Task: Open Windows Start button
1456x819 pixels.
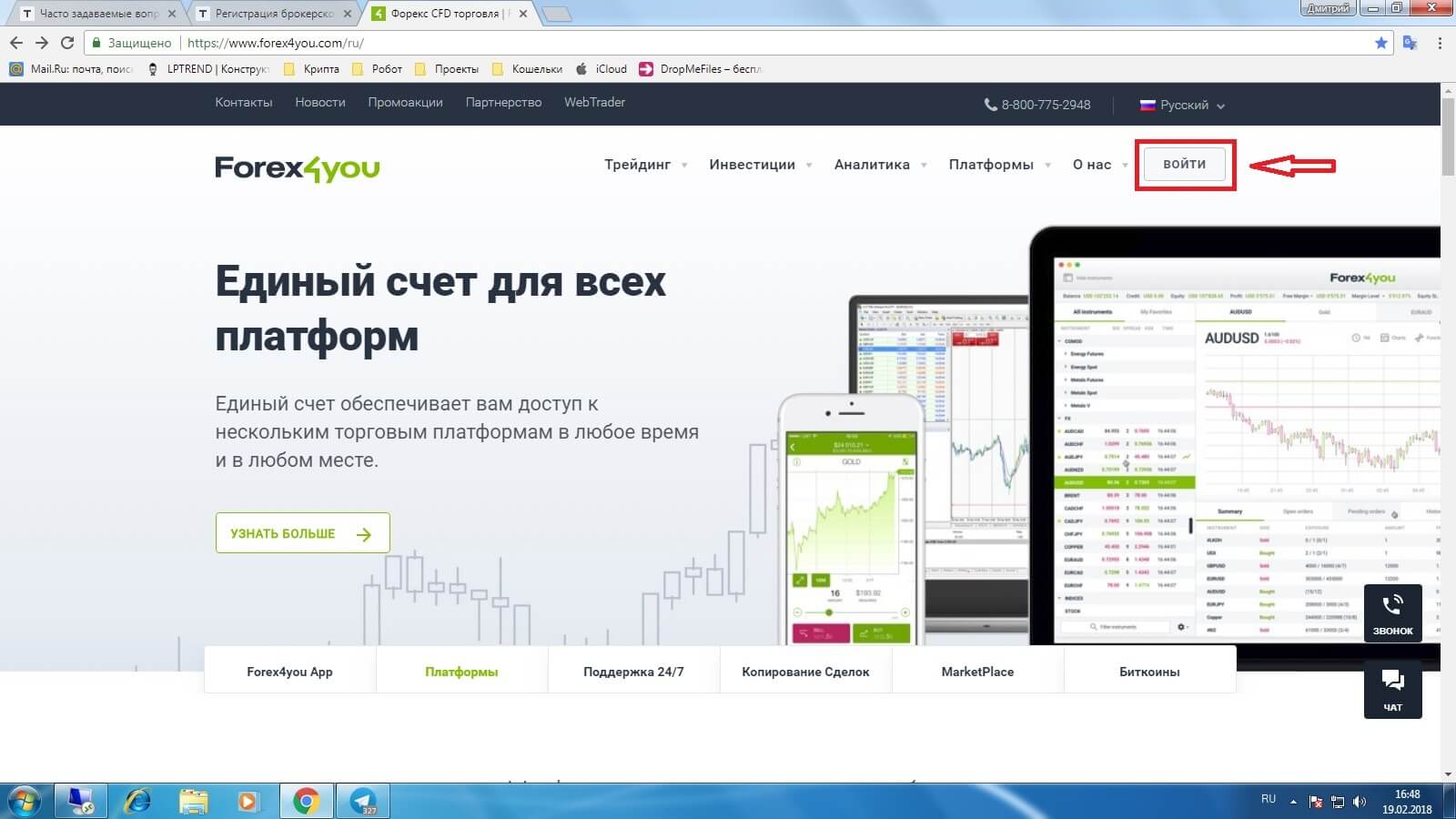Action: (x=24, y=801)
